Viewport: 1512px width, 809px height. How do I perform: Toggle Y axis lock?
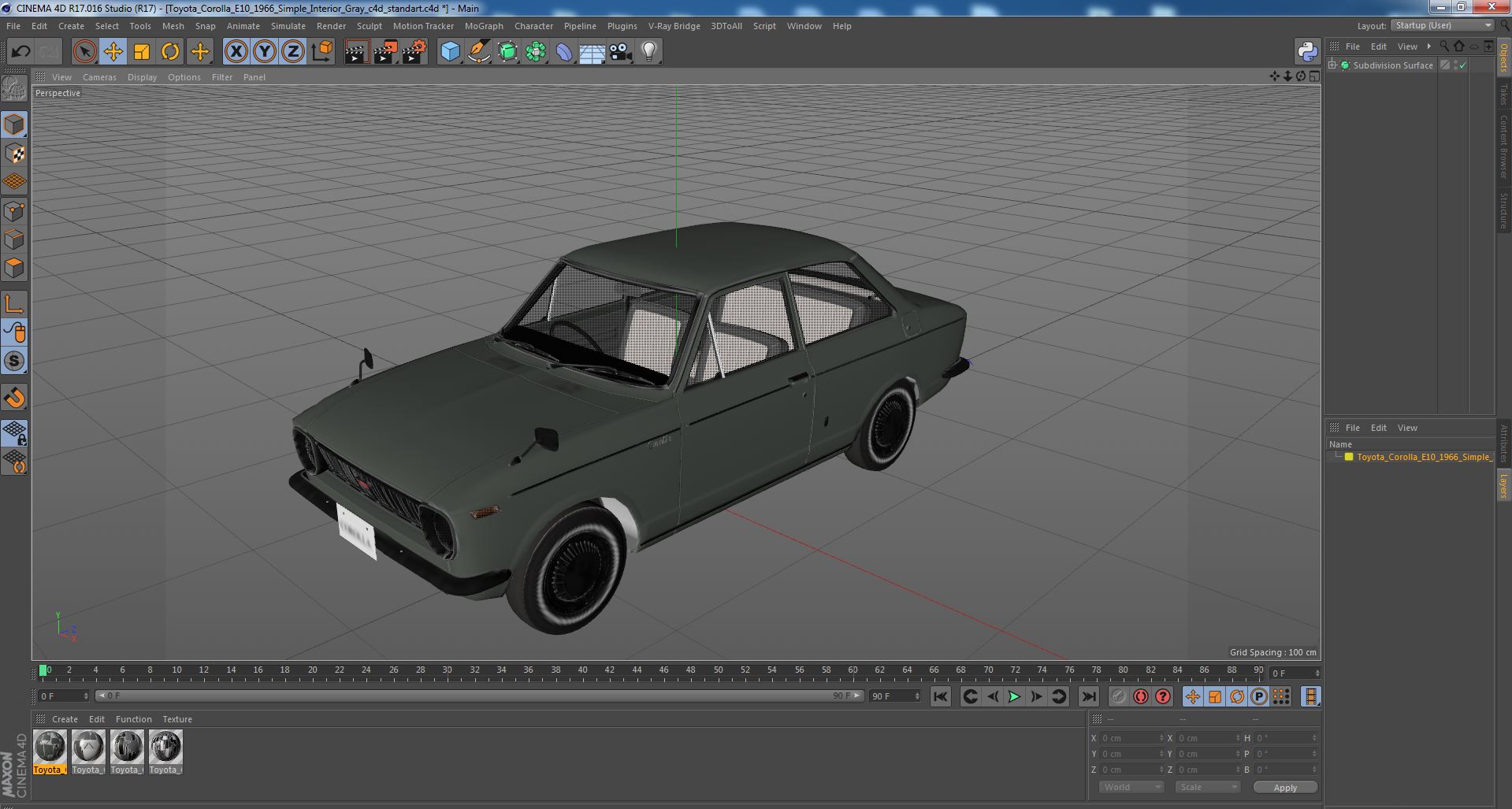point(265,52)
